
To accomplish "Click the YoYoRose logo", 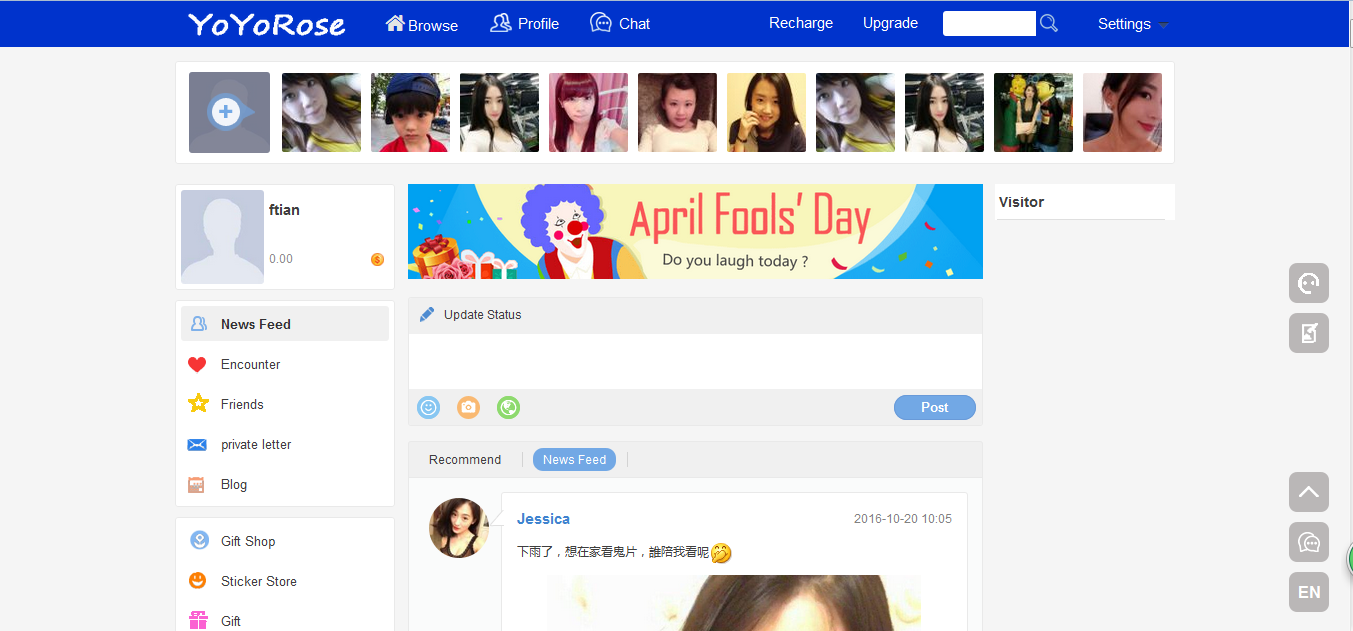I will (x=266, y=24).
